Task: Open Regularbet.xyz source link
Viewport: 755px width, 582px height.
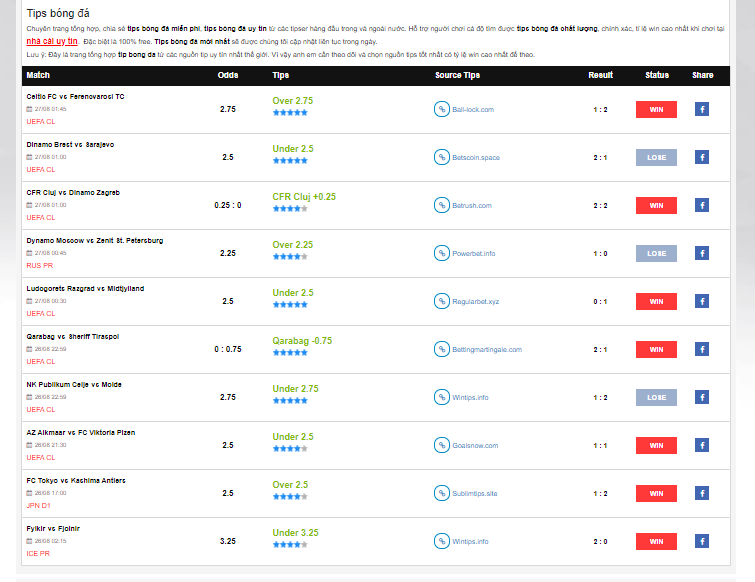Action: pos(475,302)
